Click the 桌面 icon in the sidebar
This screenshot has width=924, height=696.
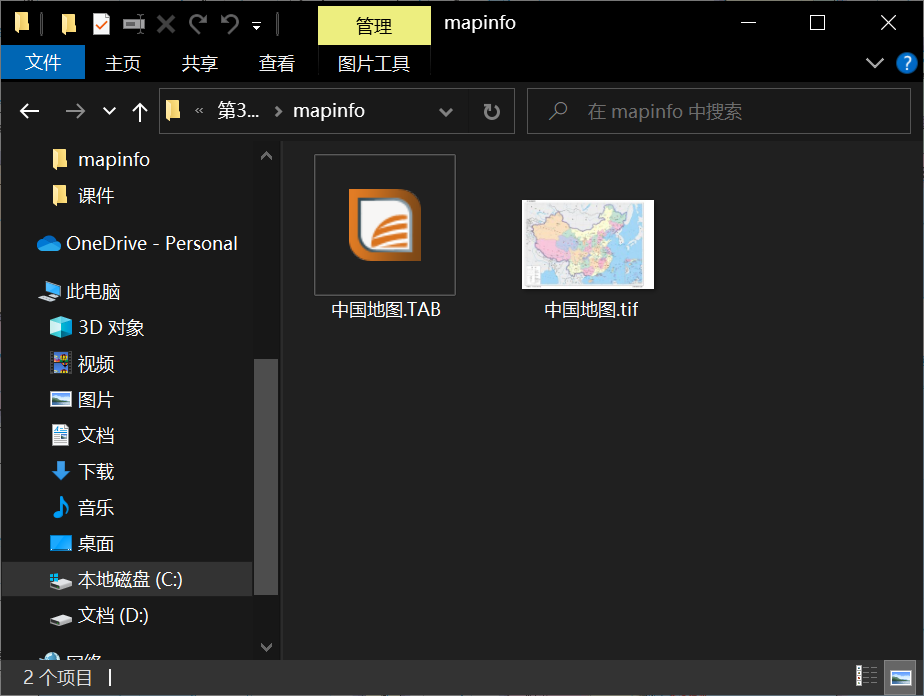pos(61,543)
